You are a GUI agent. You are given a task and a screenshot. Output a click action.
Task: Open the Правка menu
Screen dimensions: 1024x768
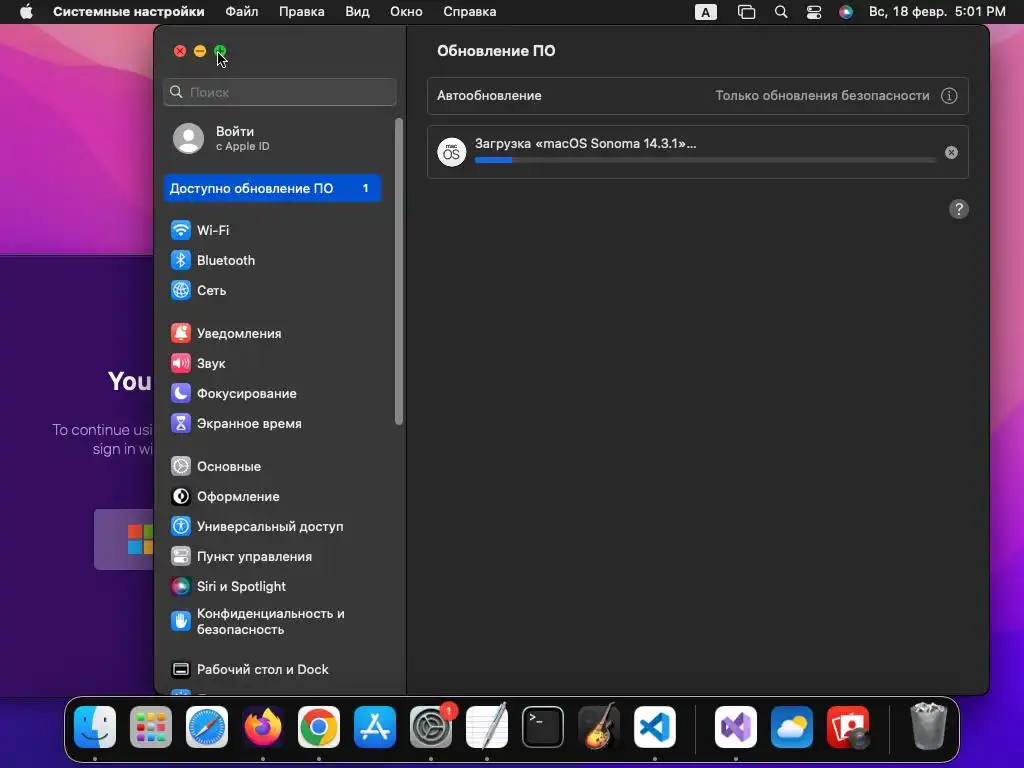coord(302,12)
